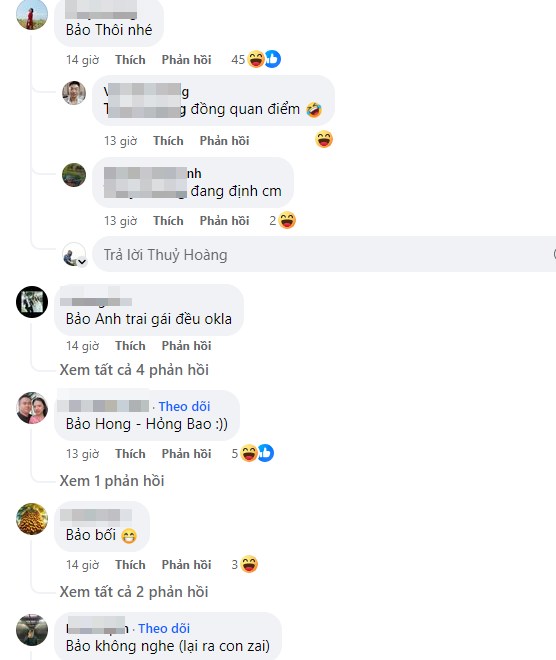Toggle Thích on the 'Bảo Anh trai gái' comment

(130, 346)
